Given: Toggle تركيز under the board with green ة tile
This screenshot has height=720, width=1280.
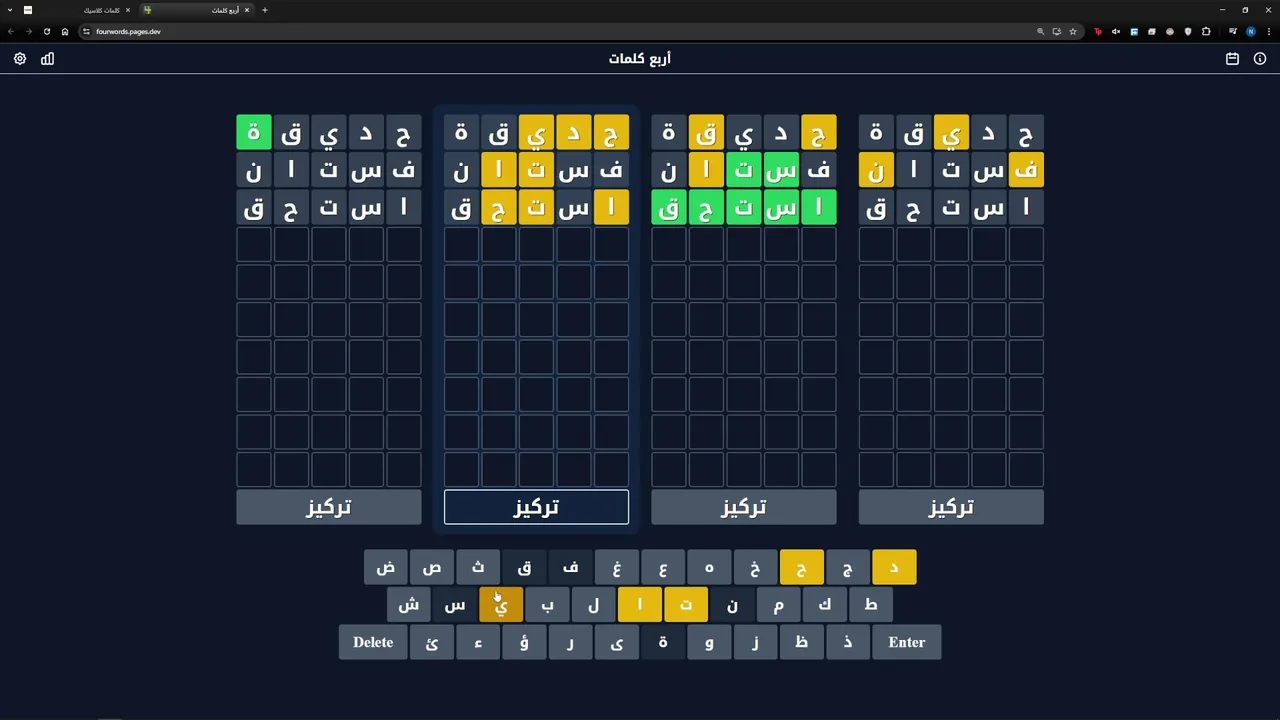Looking at the screenshot, I should pyautogui.click(x=329, y=507).
